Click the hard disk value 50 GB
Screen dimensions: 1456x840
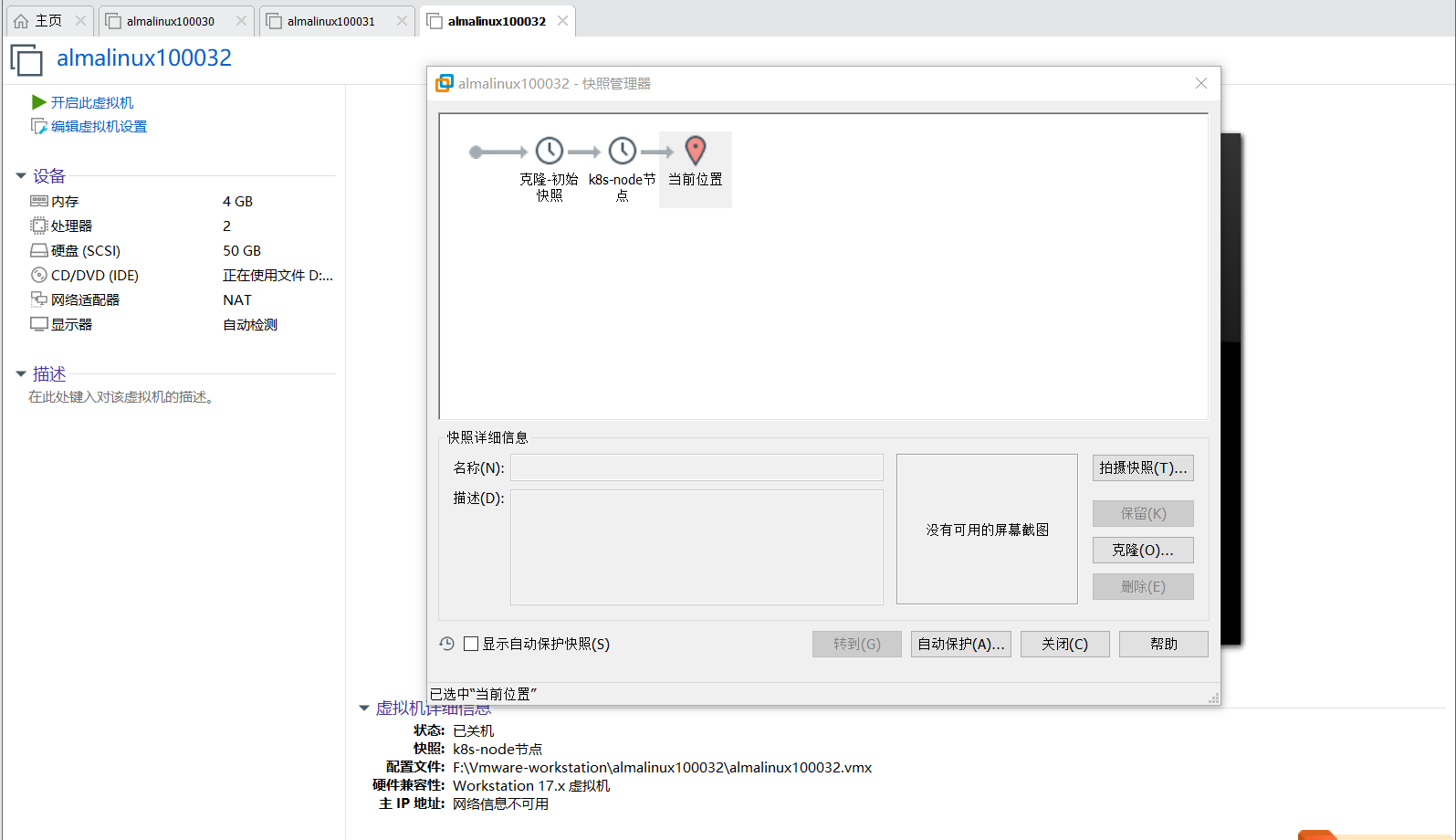pos(242,250)
